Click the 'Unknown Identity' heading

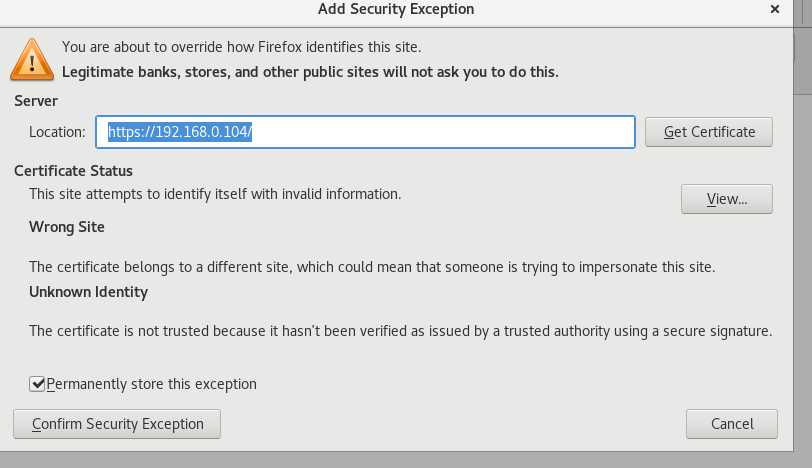coord(89,292)
